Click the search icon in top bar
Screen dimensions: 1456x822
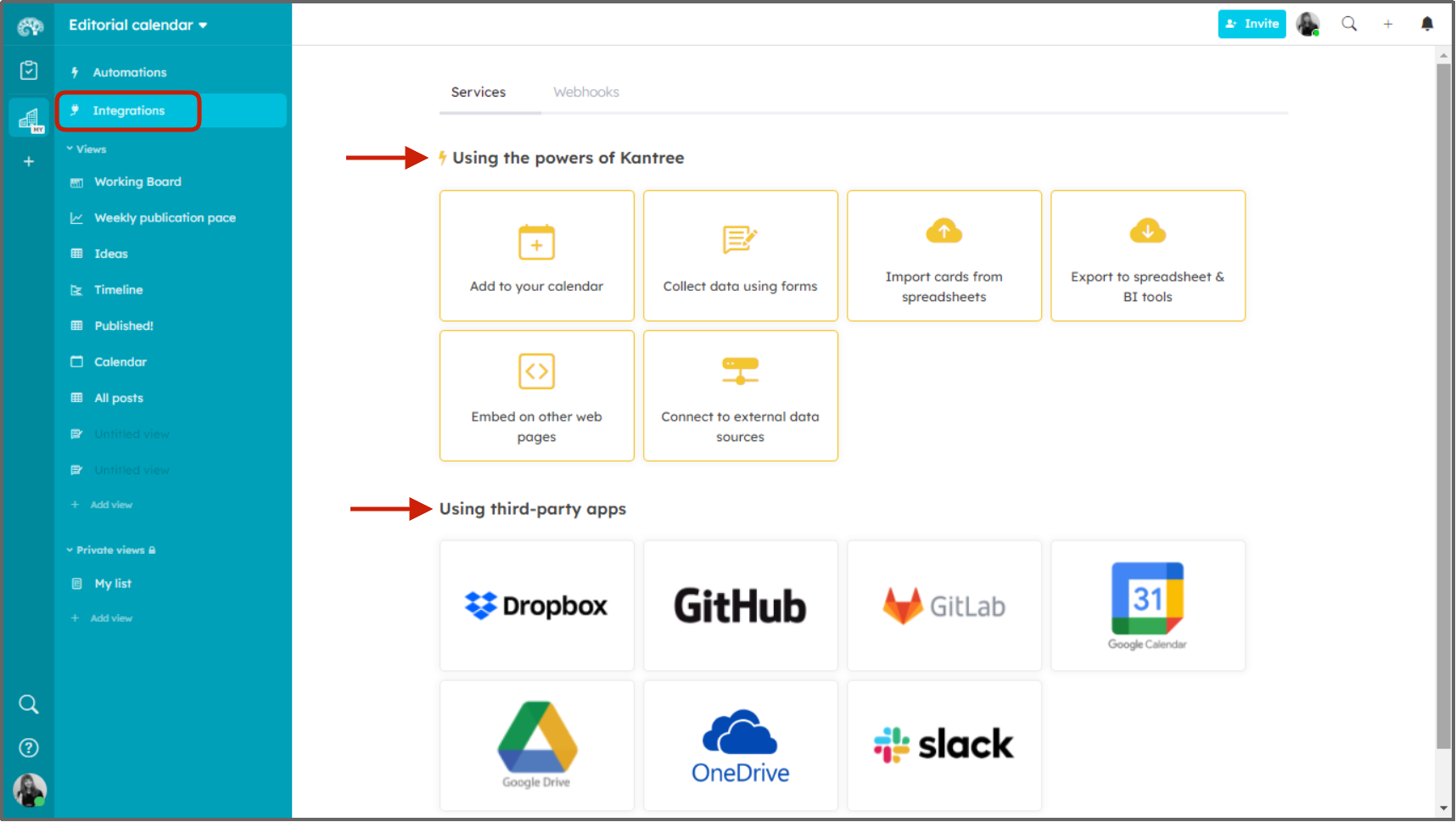tap(1349, 24)
